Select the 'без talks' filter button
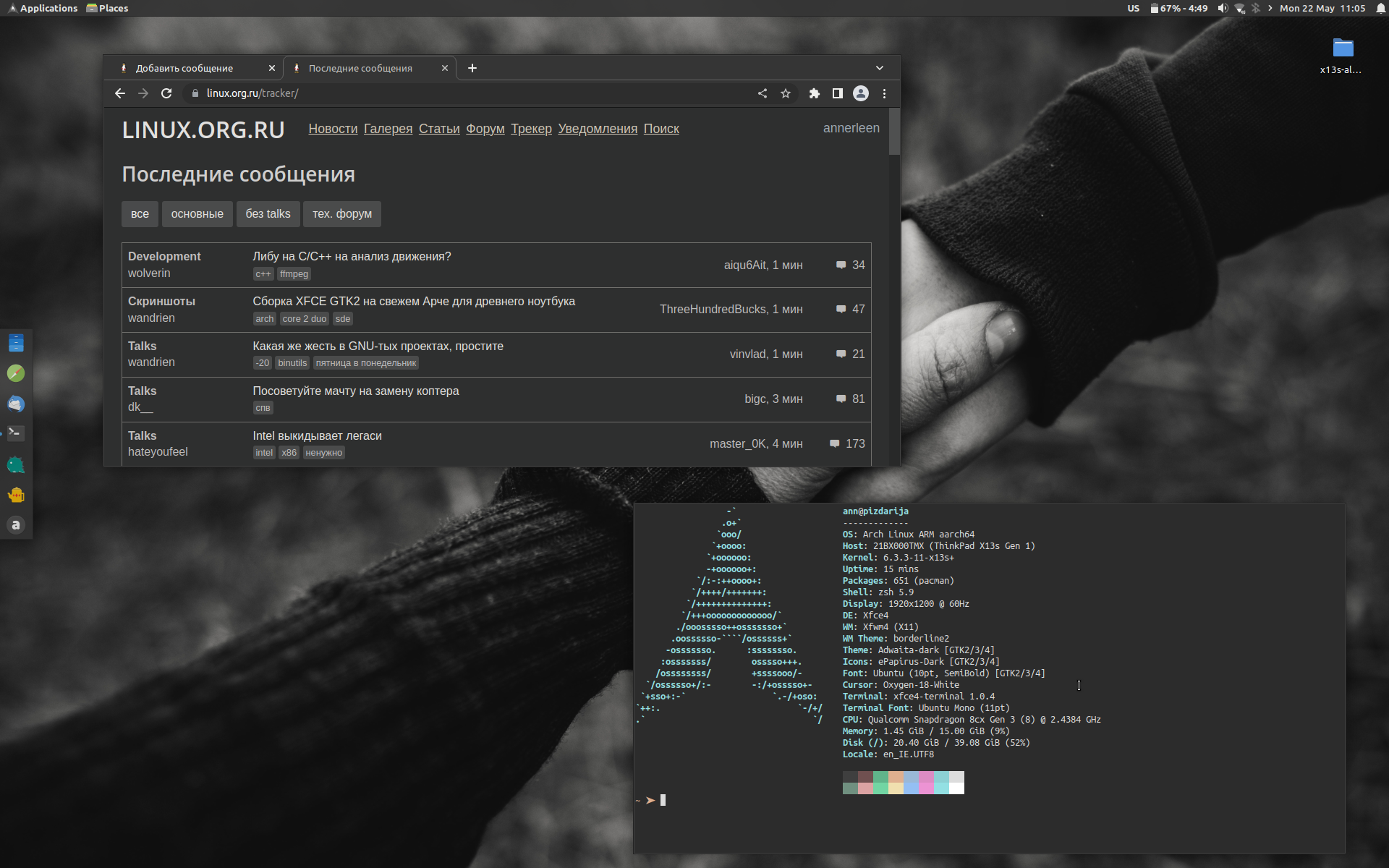1389x868 pixels. coord(268,214)
